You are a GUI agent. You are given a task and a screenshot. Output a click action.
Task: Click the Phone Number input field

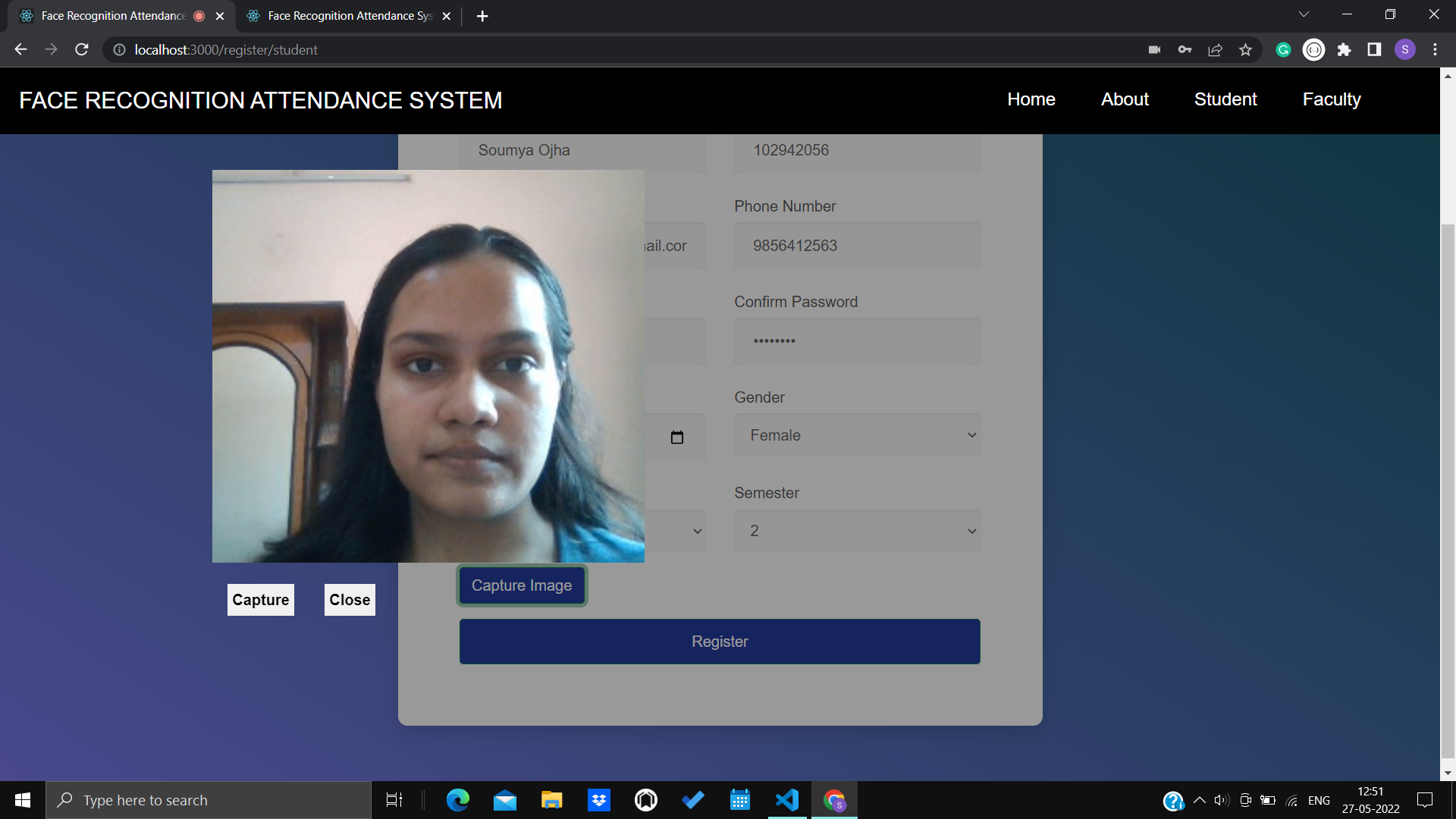(x=857, y=246)
